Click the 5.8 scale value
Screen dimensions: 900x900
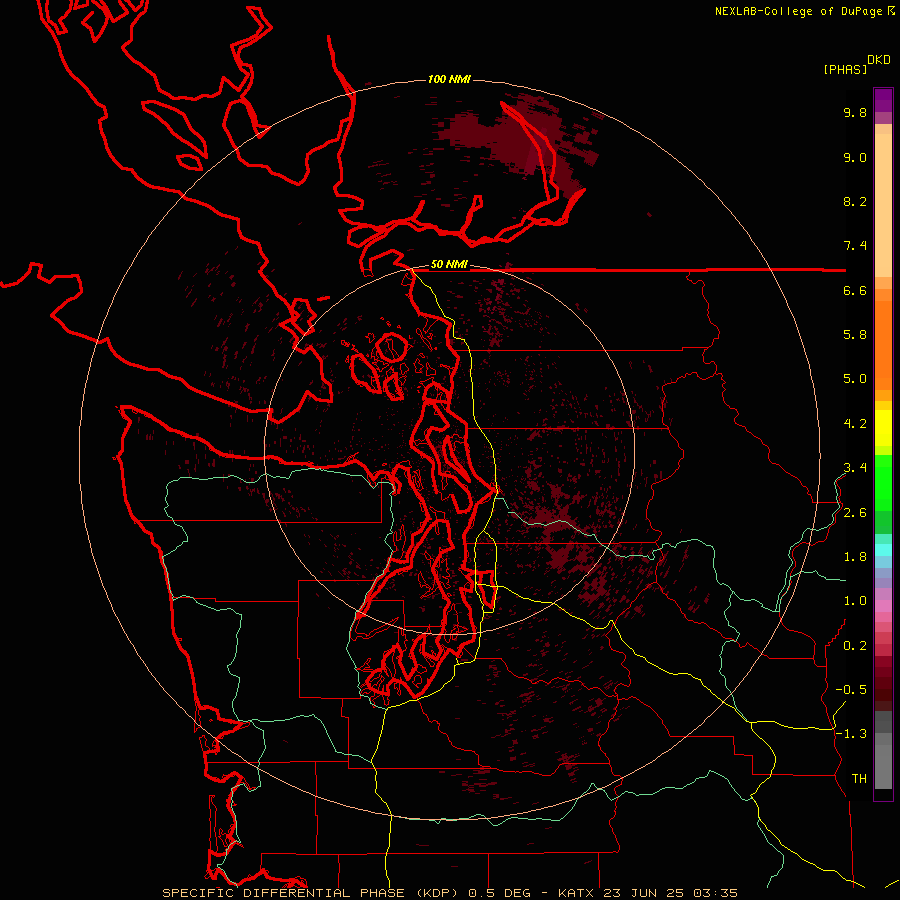855,335
